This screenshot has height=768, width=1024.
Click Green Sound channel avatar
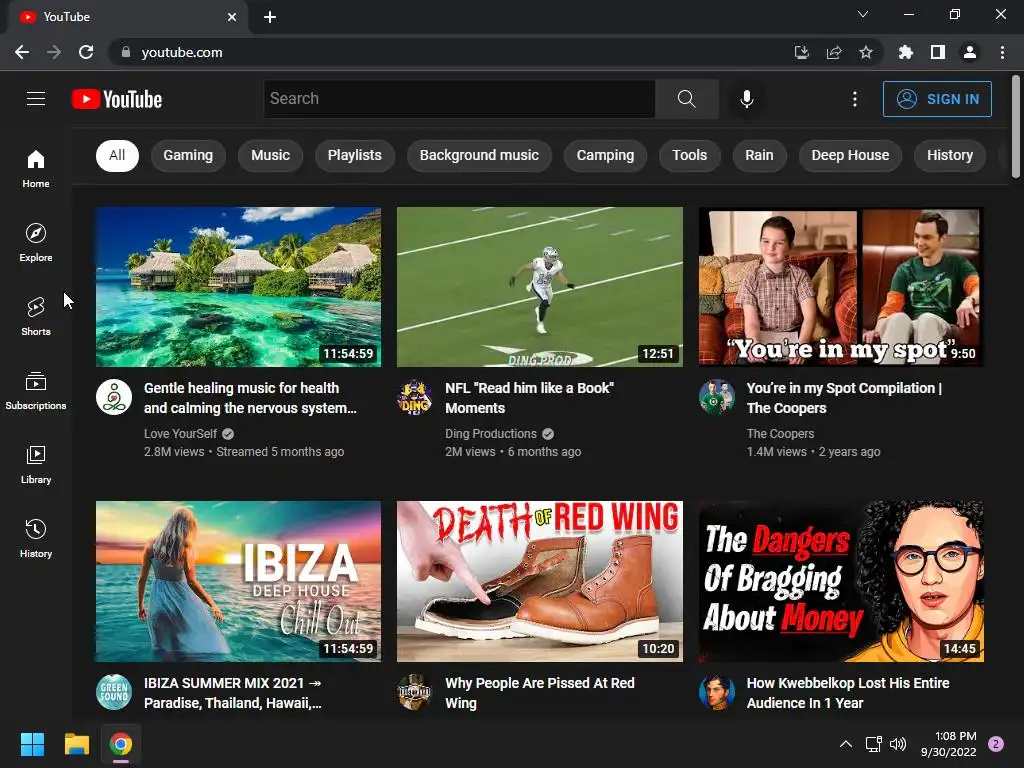(114, 692)
